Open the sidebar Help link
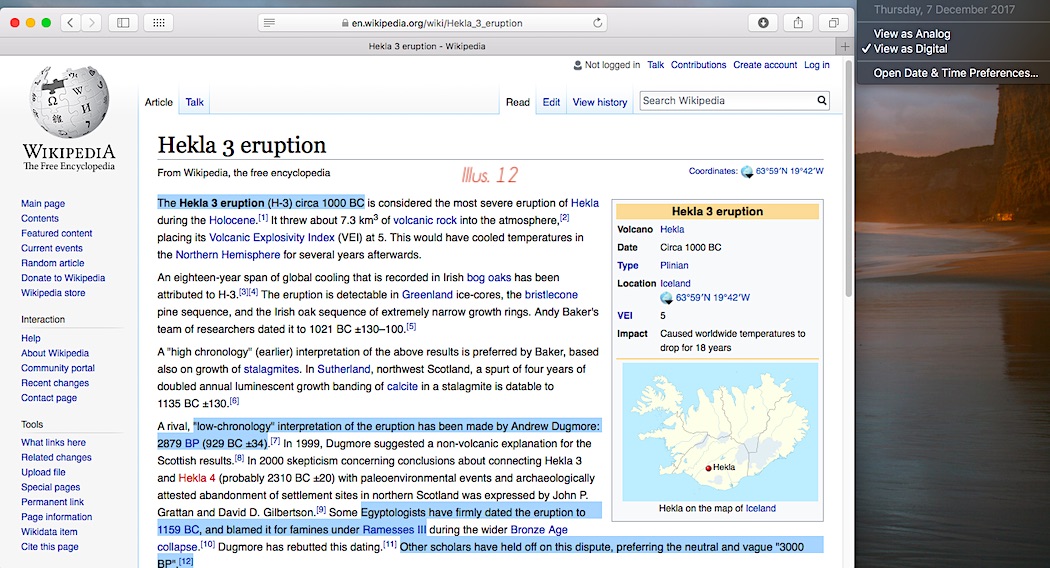Viewport: 1050px width, 568px height. pyautogui.click(x=30, y=338)
